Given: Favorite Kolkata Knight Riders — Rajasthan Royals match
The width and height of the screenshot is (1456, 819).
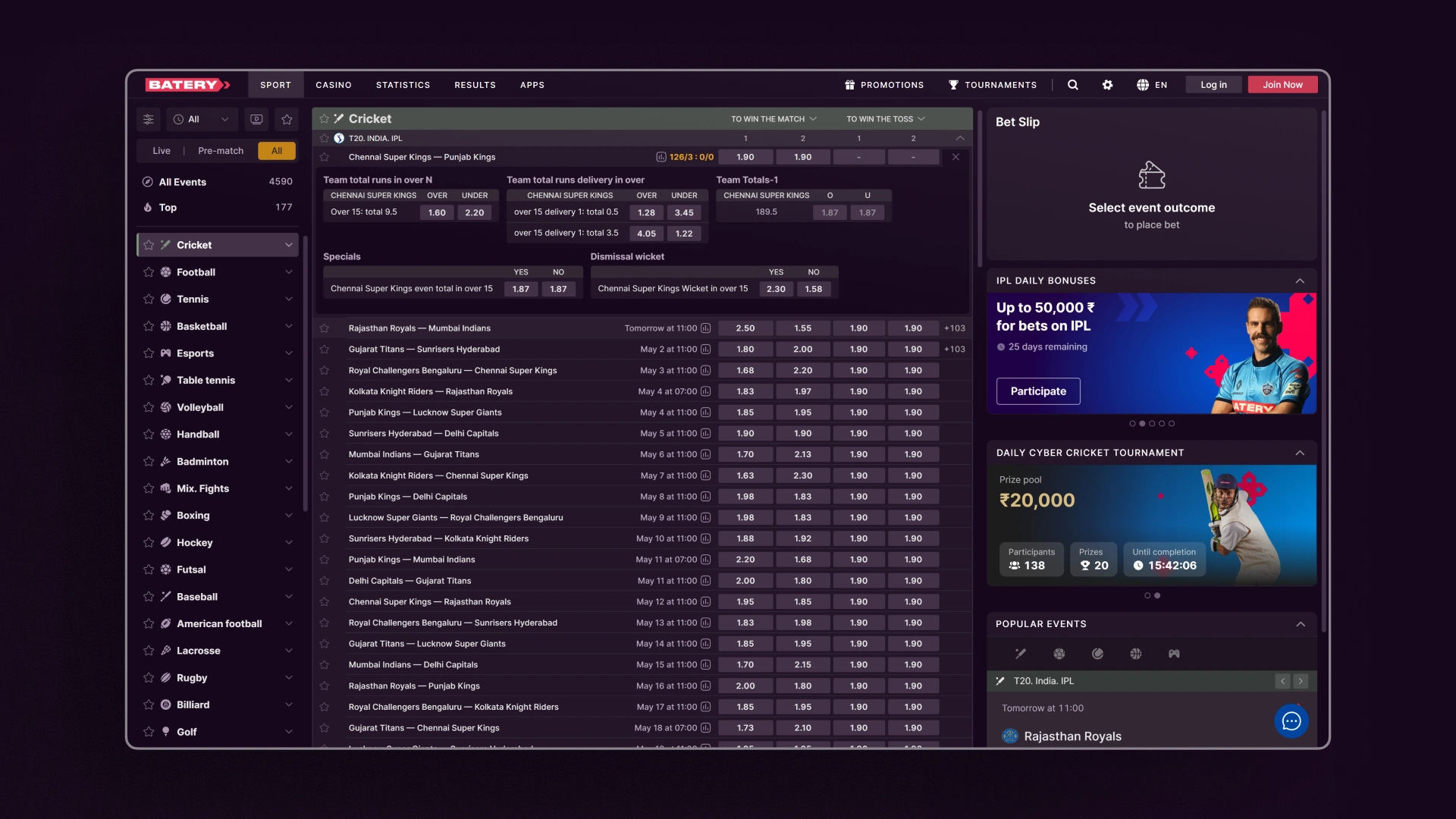Looking at the screenshot, I should (325, 391).
